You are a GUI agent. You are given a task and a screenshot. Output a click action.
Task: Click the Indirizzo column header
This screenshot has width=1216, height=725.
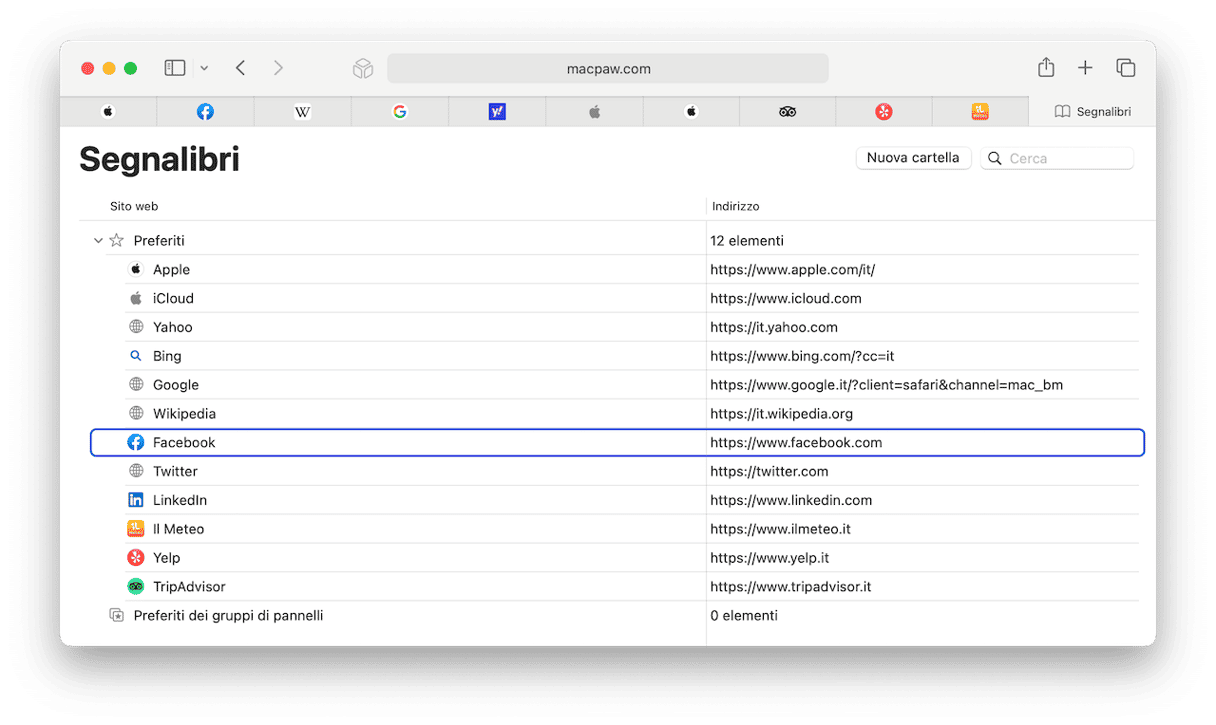[x=736, y=206]
